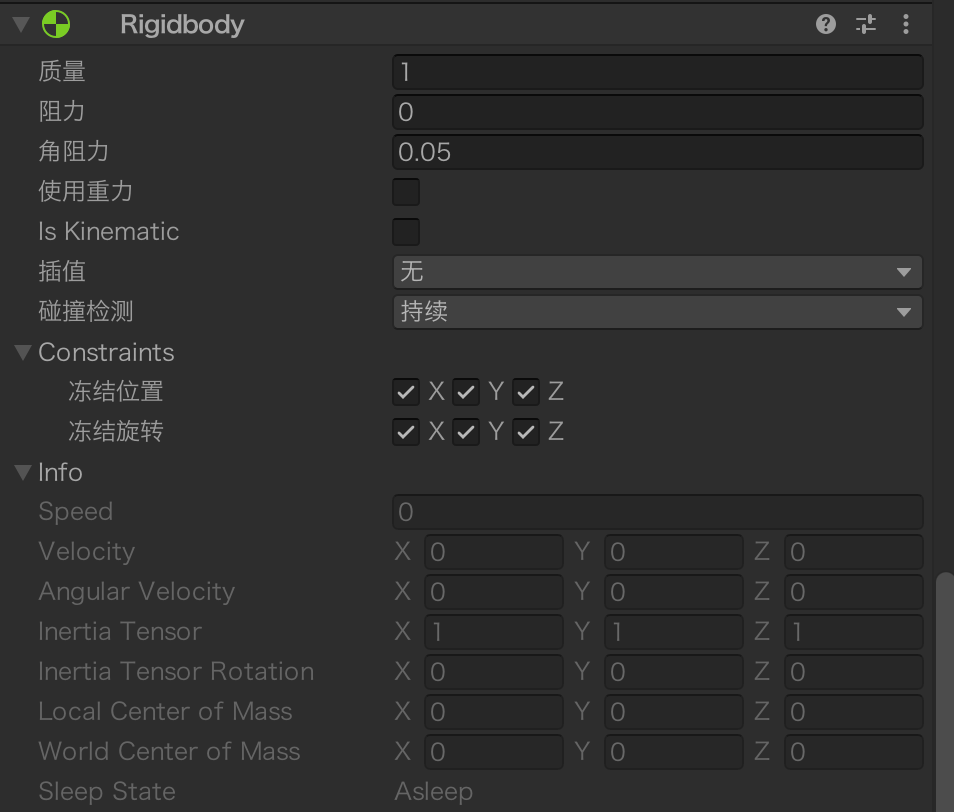
Task: Click the Velocity X field
Action: pyautogui.click(x=493, y=551)
